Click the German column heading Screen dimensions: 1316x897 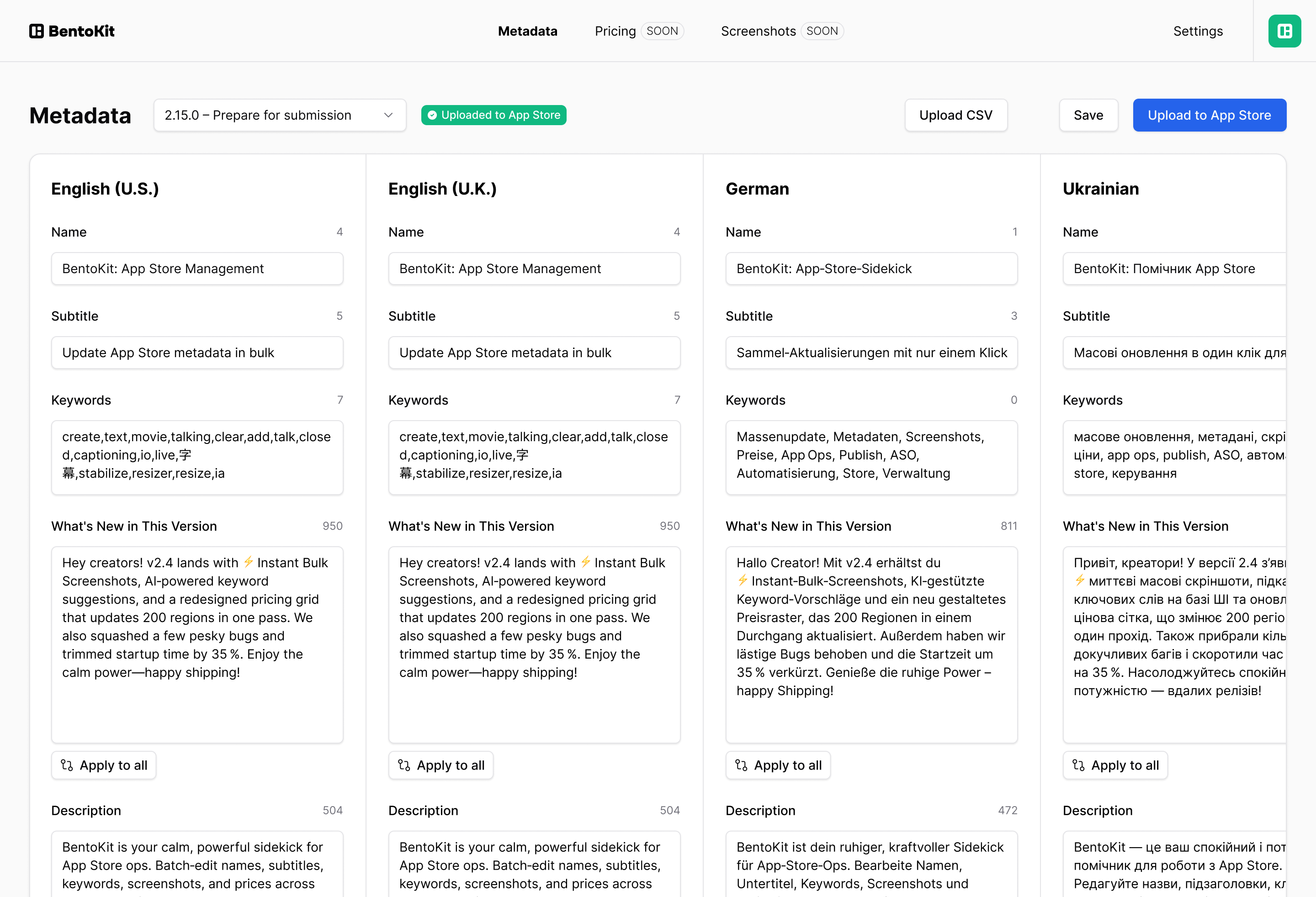[757, 189]
